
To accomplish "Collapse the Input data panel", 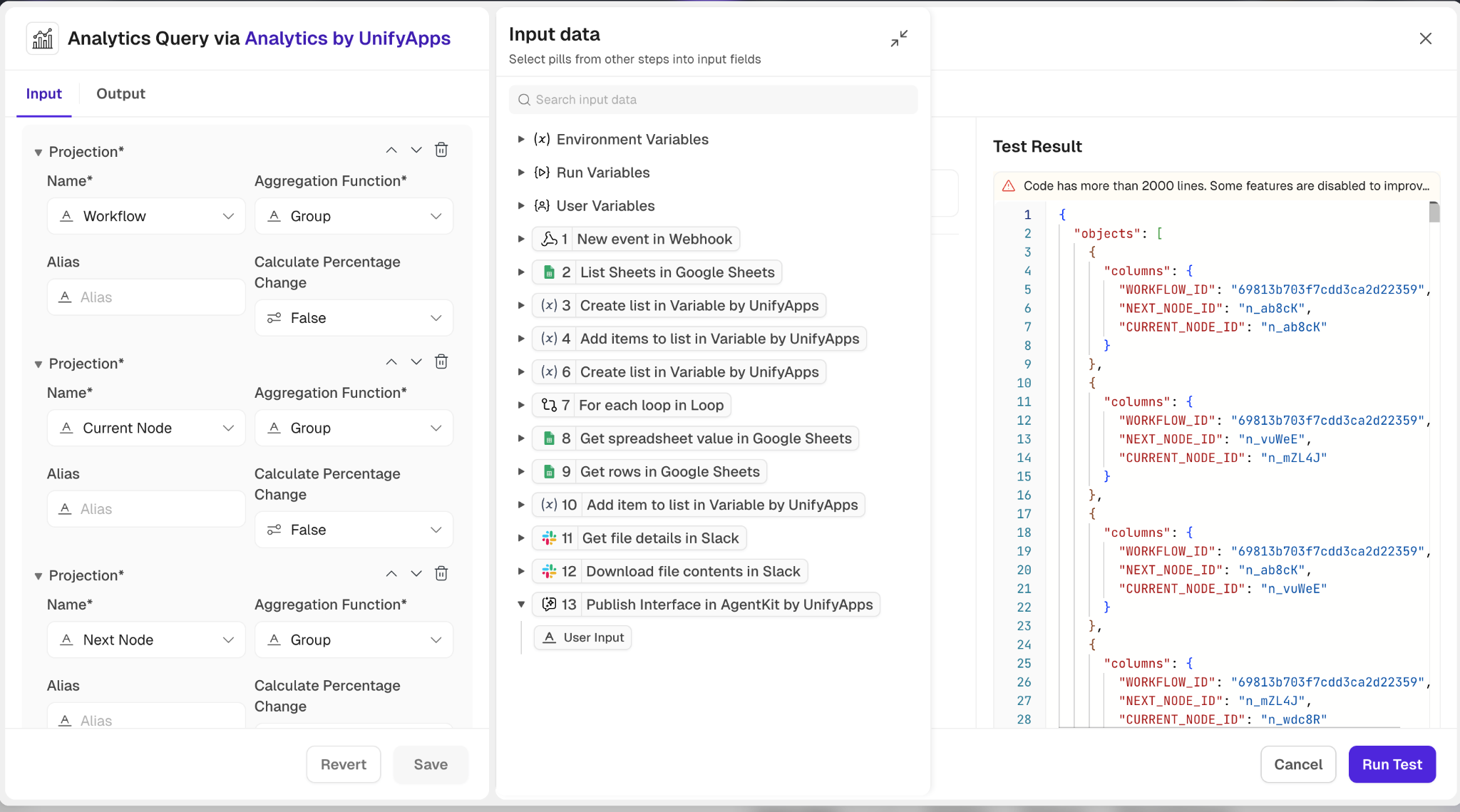I will coord(899,38).
